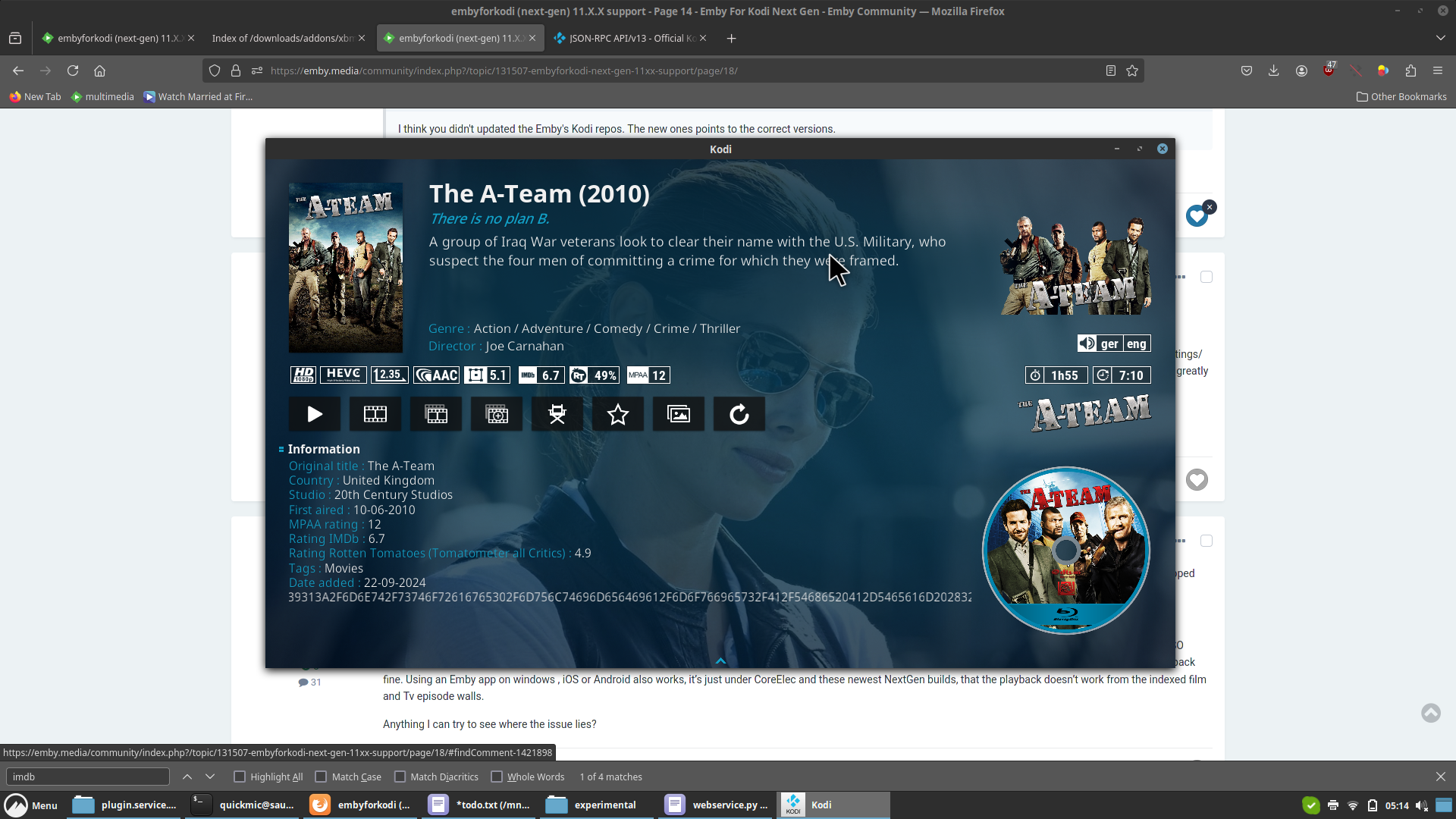Open the artwork picture icon
This screenshot has height=819, width=1456.
click(x=679, y=414)
